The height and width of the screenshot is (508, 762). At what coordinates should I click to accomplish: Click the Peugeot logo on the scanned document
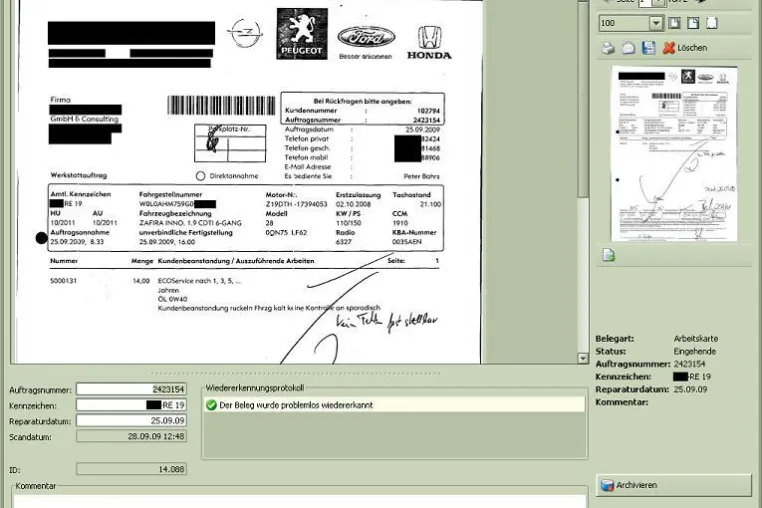302,34
